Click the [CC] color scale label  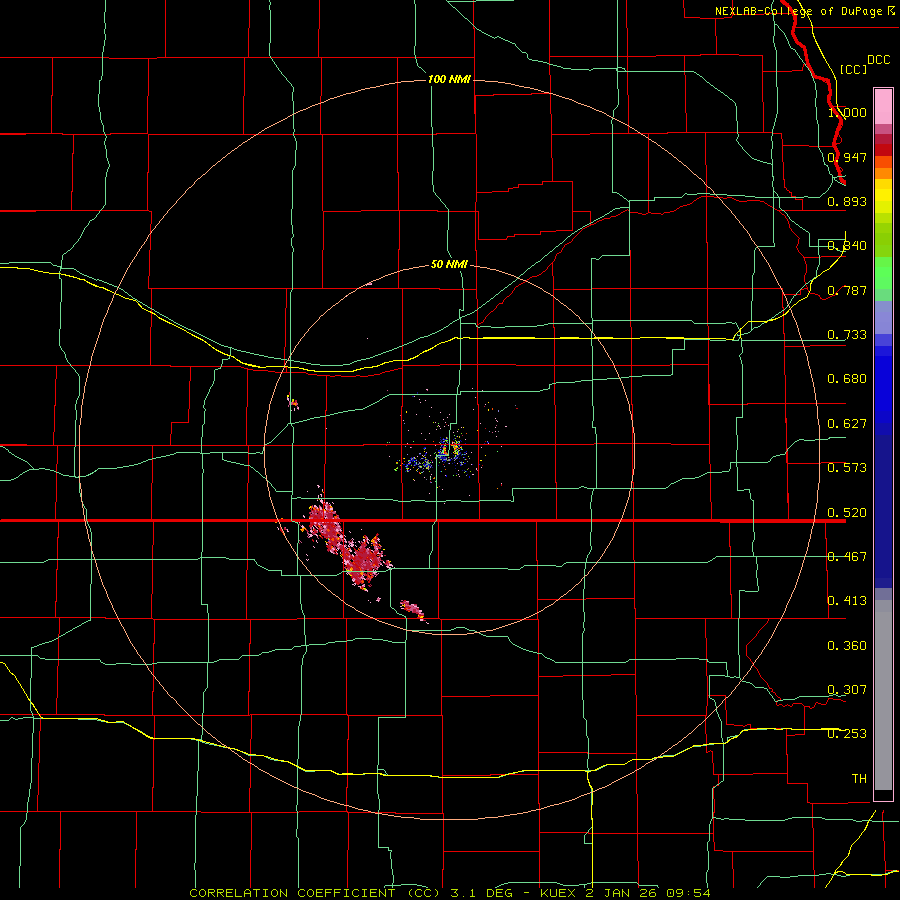tap(853, 69)
